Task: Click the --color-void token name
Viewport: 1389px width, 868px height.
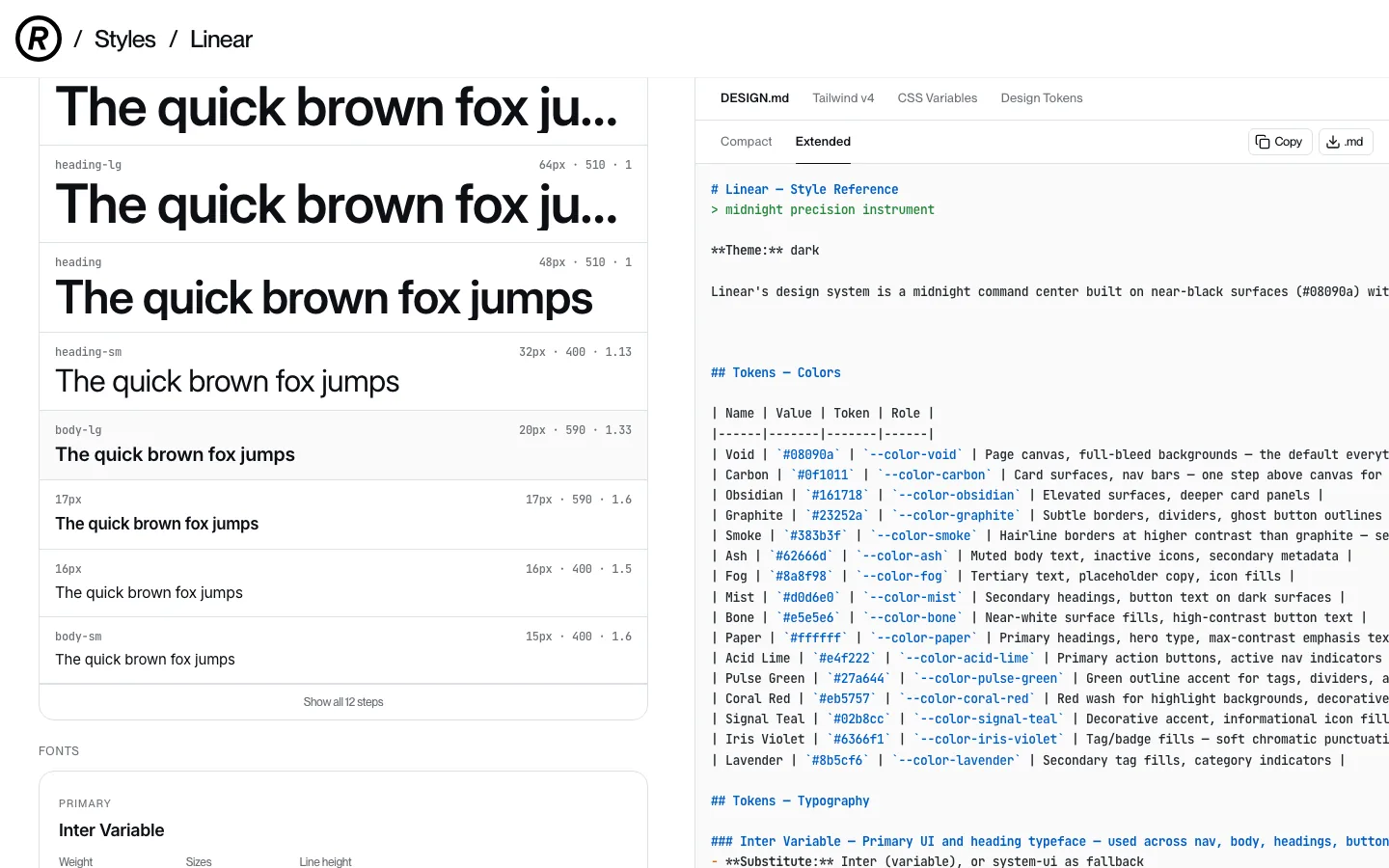Action: 913,455
